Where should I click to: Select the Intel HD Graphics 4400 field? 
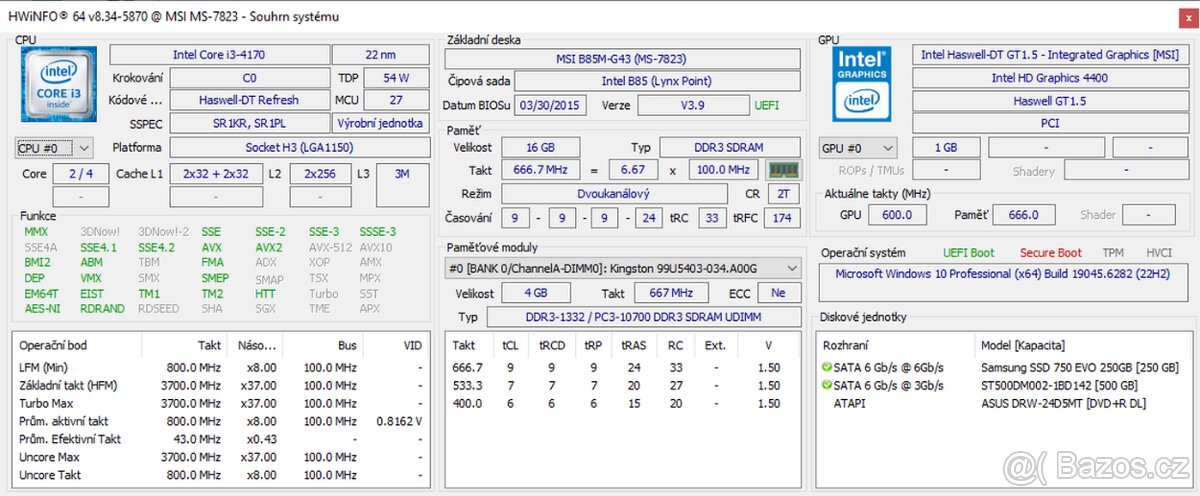[x=1049, y=78]
